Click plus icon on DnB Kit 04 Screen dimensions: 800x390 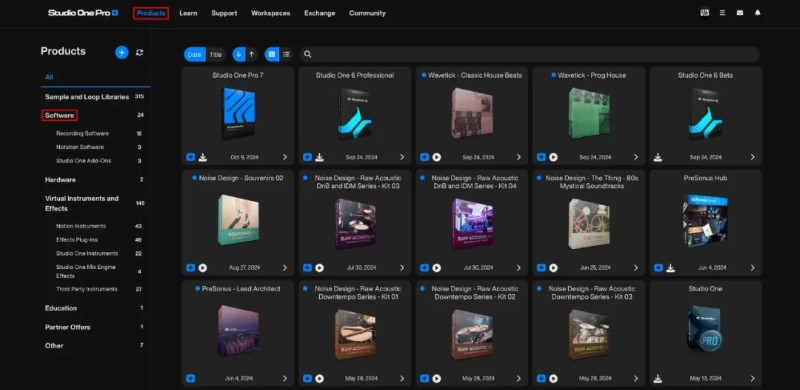[x=424, y=267]
